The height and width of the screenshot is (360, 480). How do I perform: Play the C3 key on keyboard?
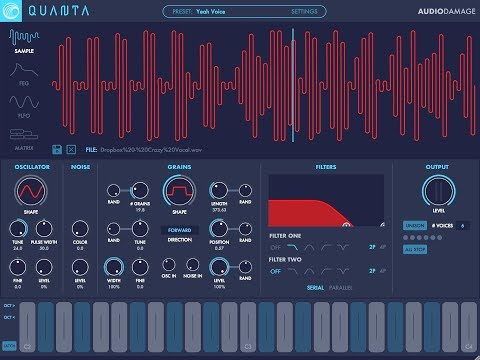click(247, 327)
